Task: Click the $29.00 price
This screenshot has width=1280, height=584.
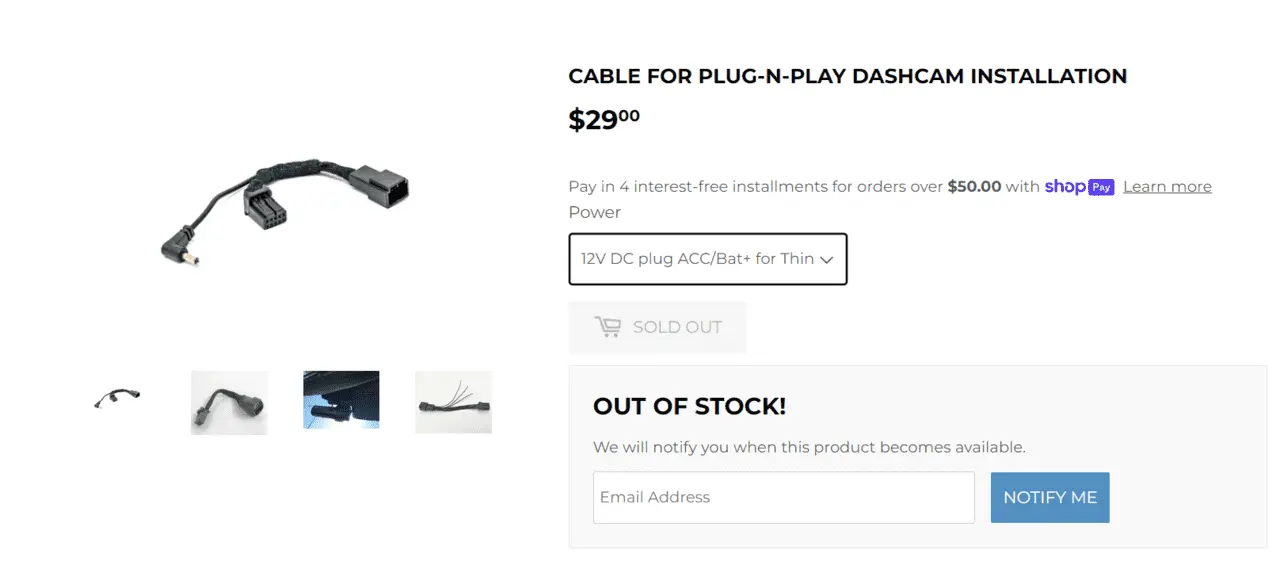Action: click(604, 120)
